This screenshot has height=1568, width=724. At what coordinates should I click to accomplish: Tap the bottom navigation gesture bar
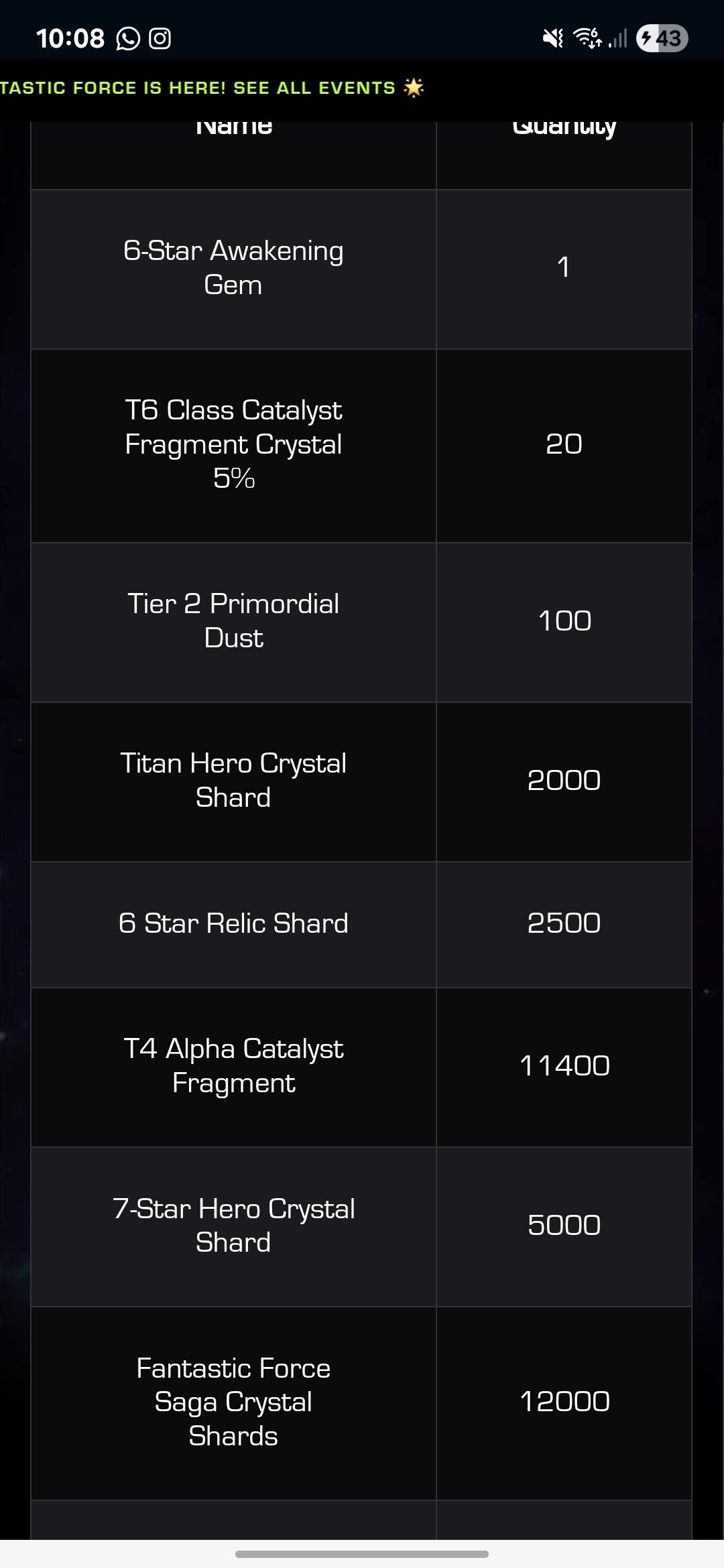(362, 1554)
